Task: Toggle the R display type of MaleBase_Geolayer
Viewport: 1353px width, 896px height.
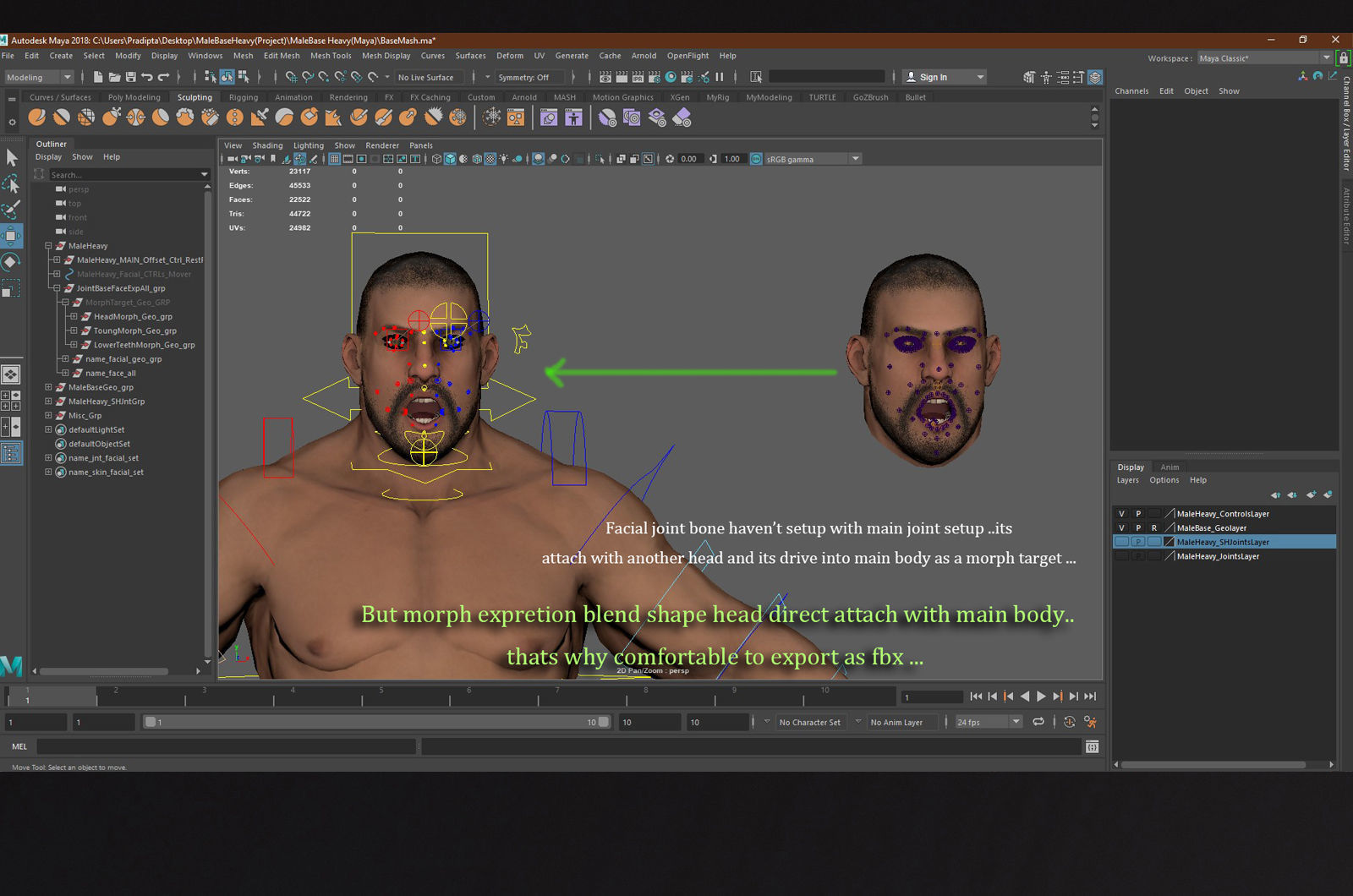Action: pyautogui.click(x=1153, y=528)
